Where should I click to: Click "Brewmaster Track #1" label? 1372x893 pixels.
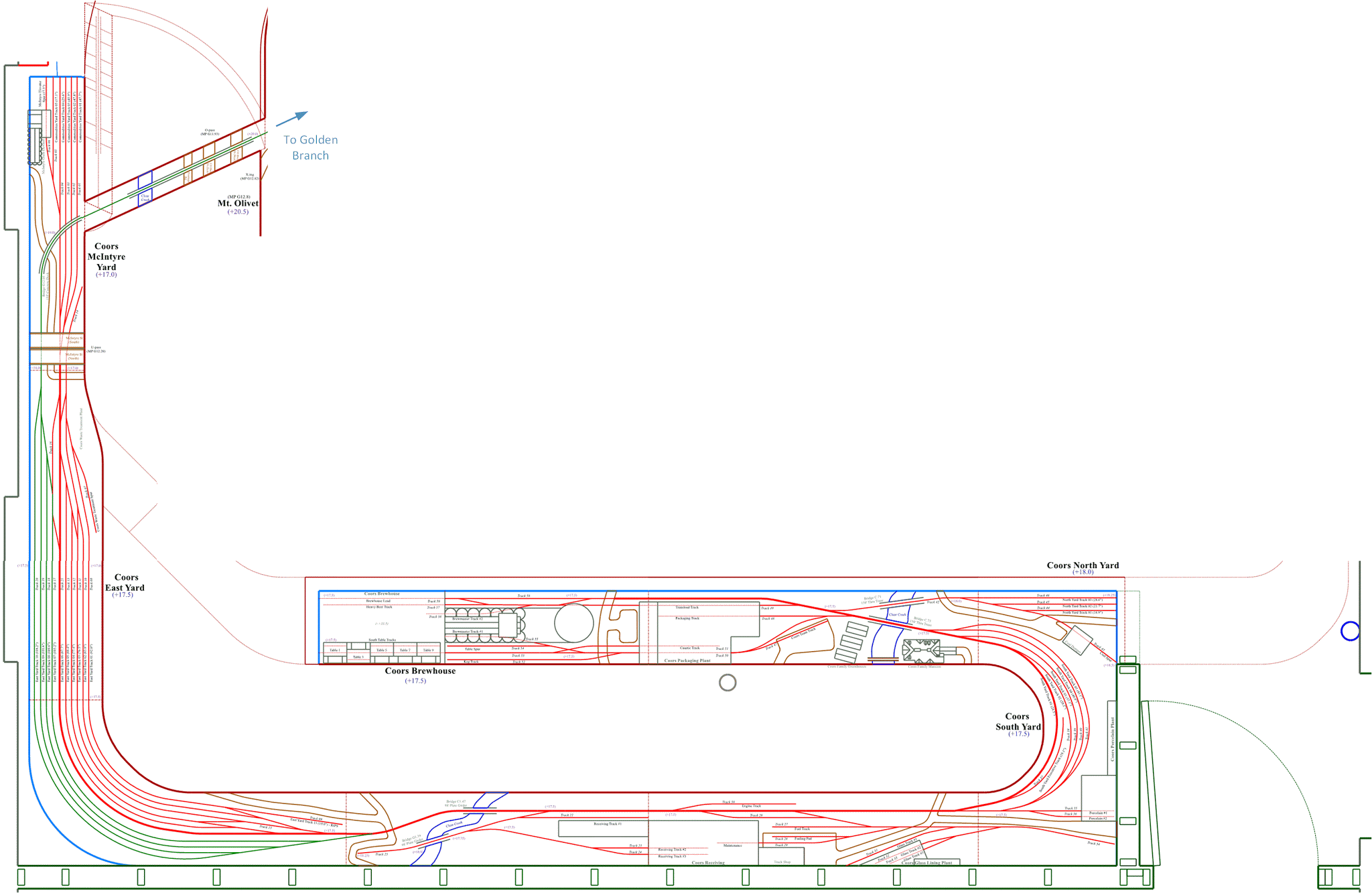click(467, 631)
